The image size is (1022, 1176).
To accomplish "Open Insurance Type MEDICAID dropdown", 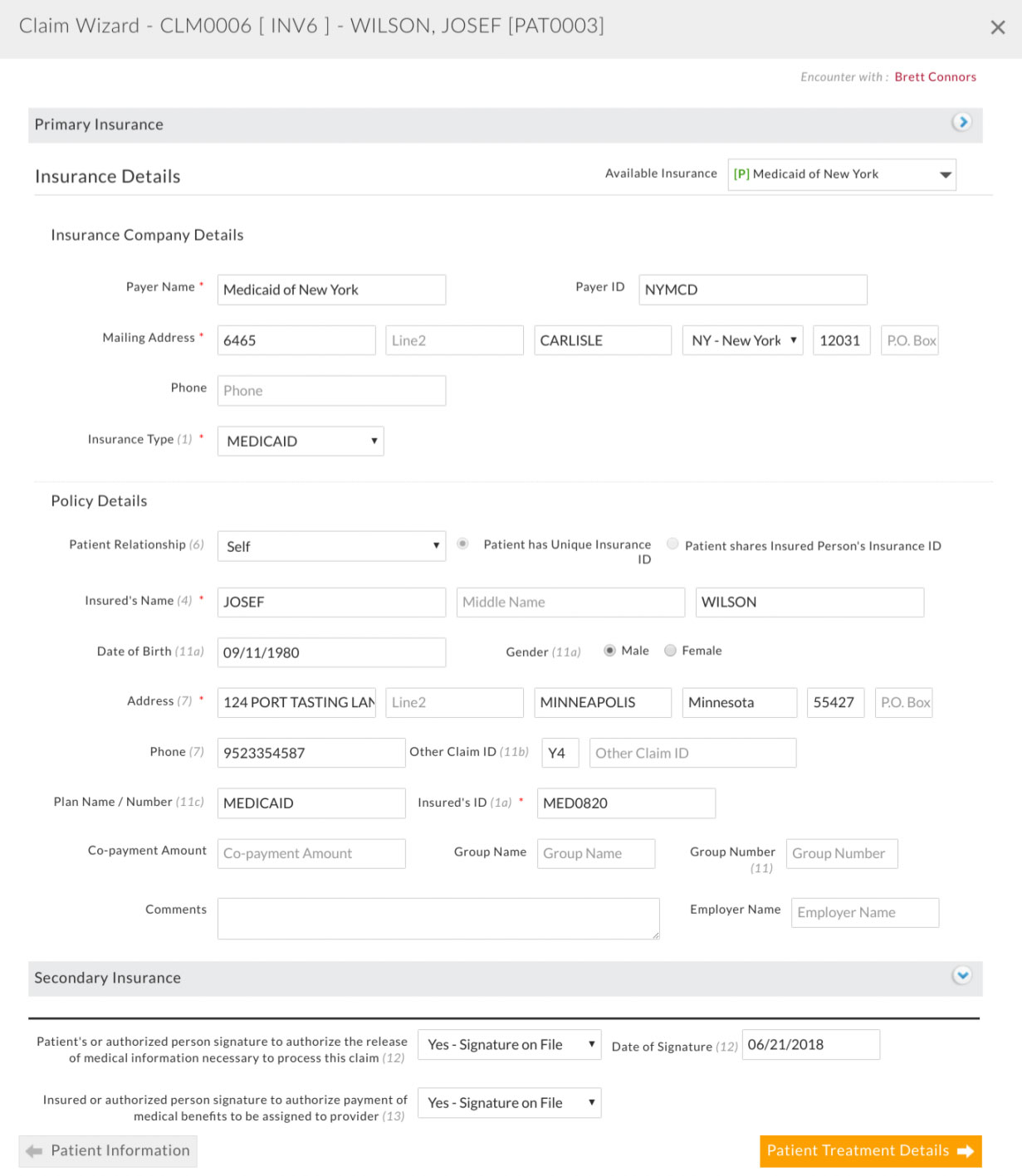I will click(x=301, y=442).
